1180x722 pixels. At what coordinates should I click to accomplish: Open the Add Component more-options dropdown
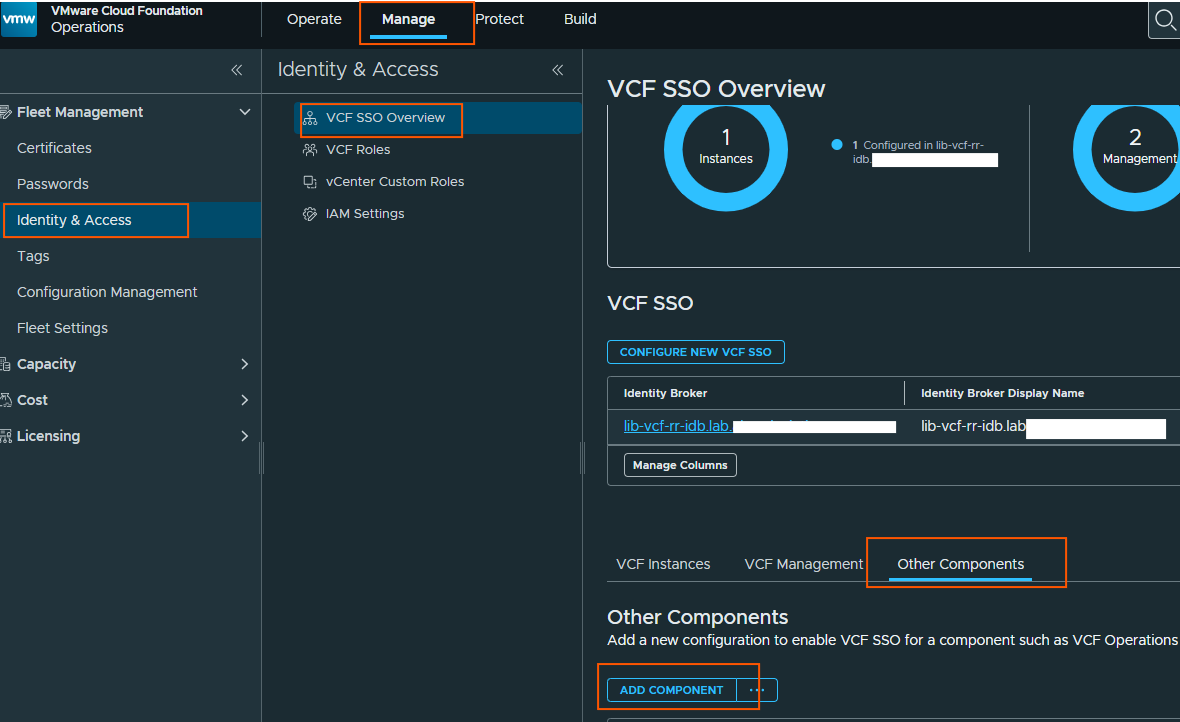(757, 690)
